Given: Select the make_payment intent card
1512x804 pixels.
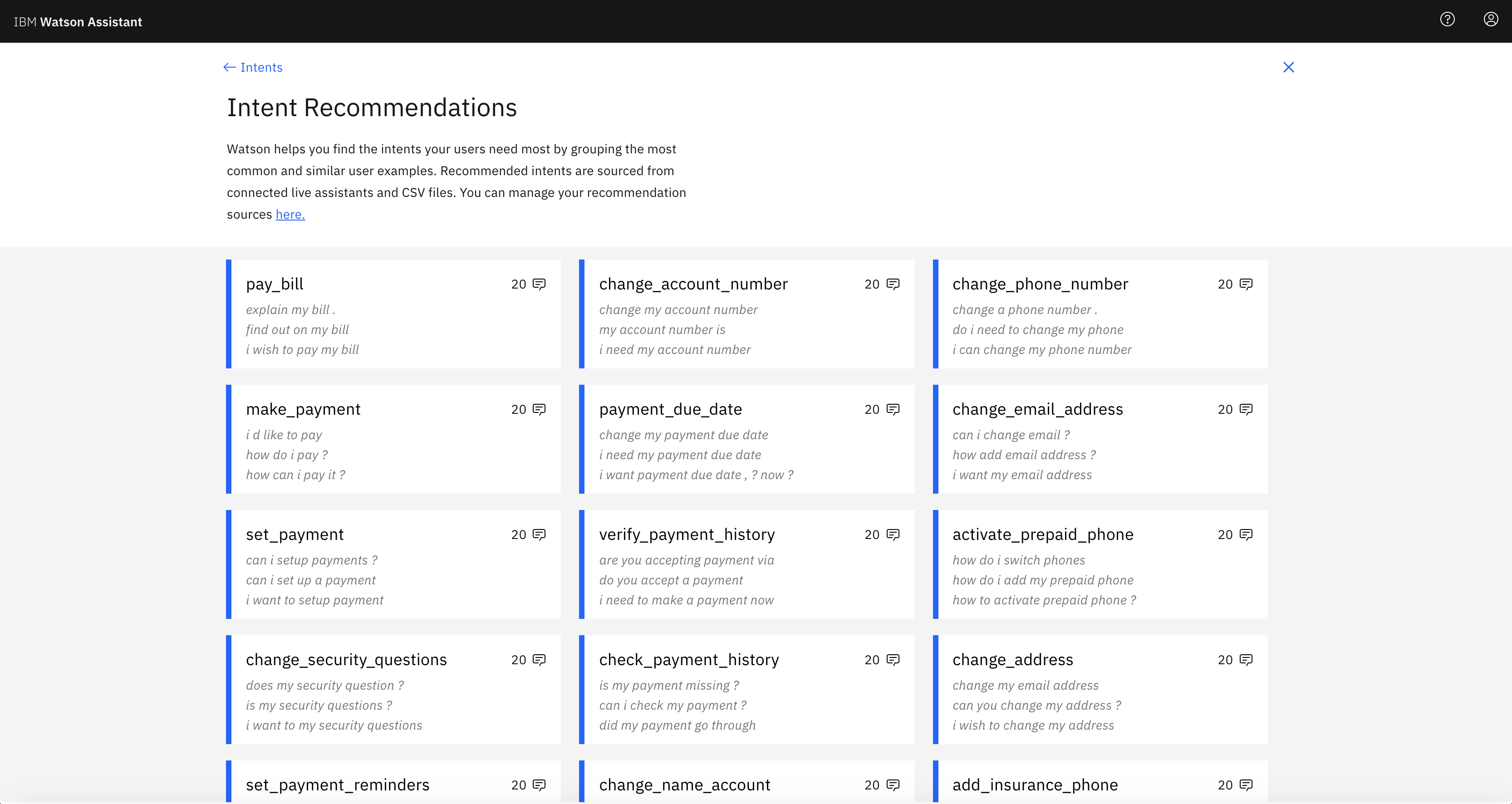Looking at the screenshot, I should coord(393,439).
